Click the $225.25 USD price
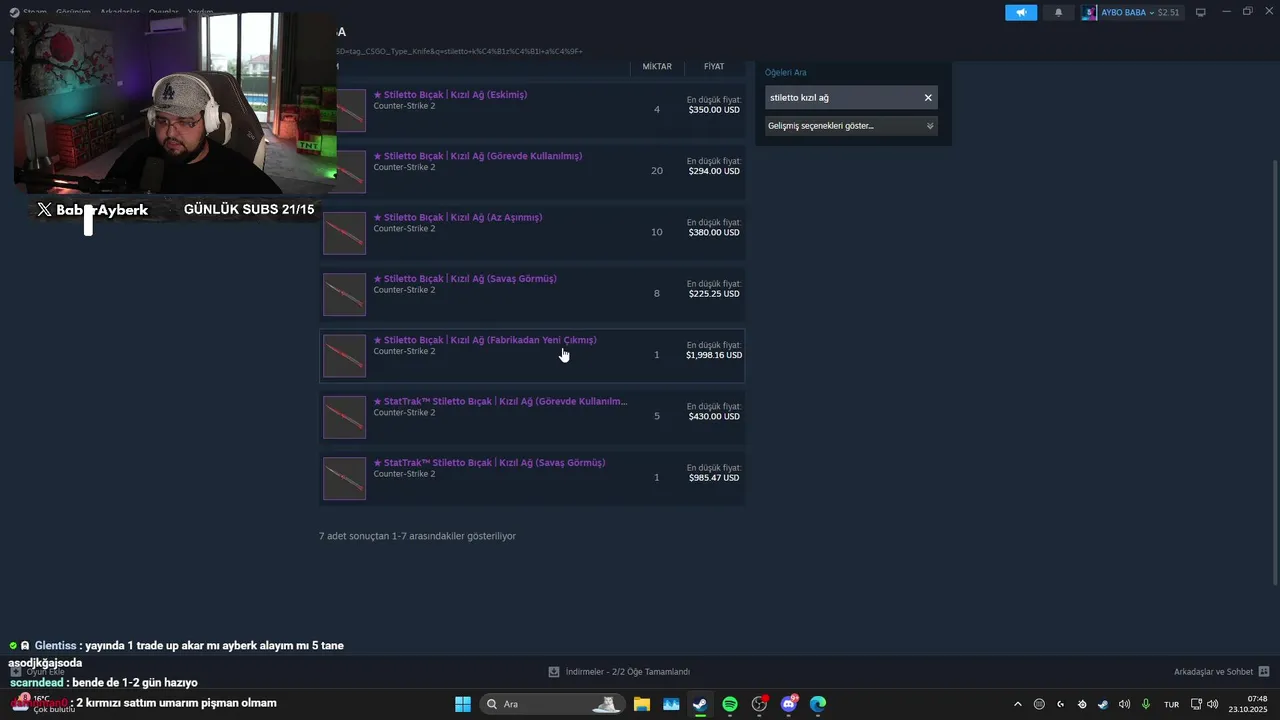Screen dimensions: 1280x720 tap(714, 294)
